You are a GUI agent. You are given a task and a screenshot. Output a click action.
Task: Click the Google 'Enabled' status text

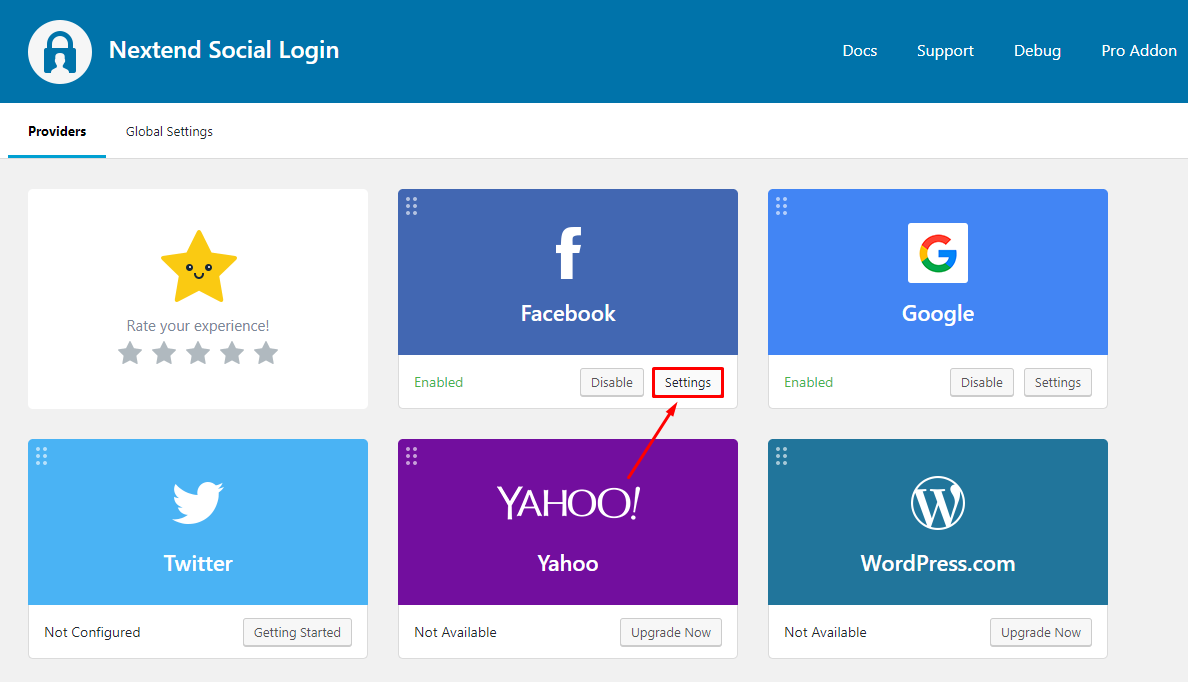pyautogui.click(x=808, y=383)
